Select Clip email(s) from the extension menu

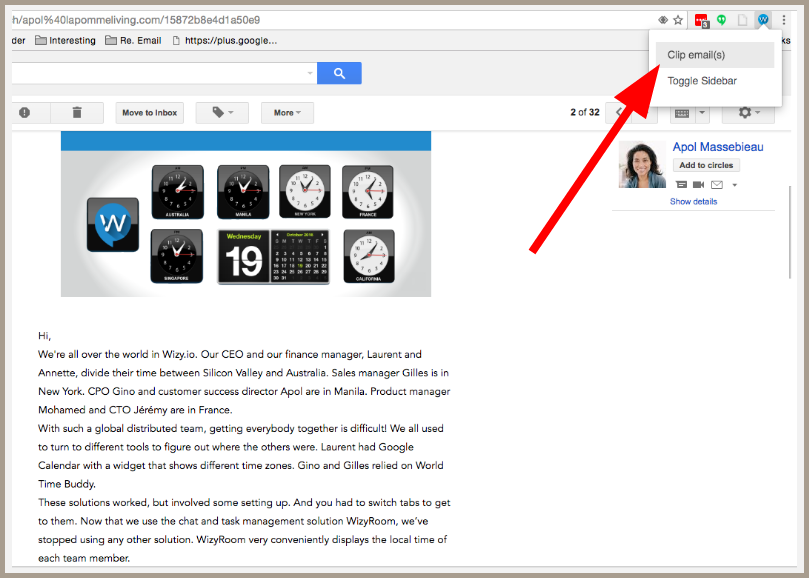pos(715,55)
